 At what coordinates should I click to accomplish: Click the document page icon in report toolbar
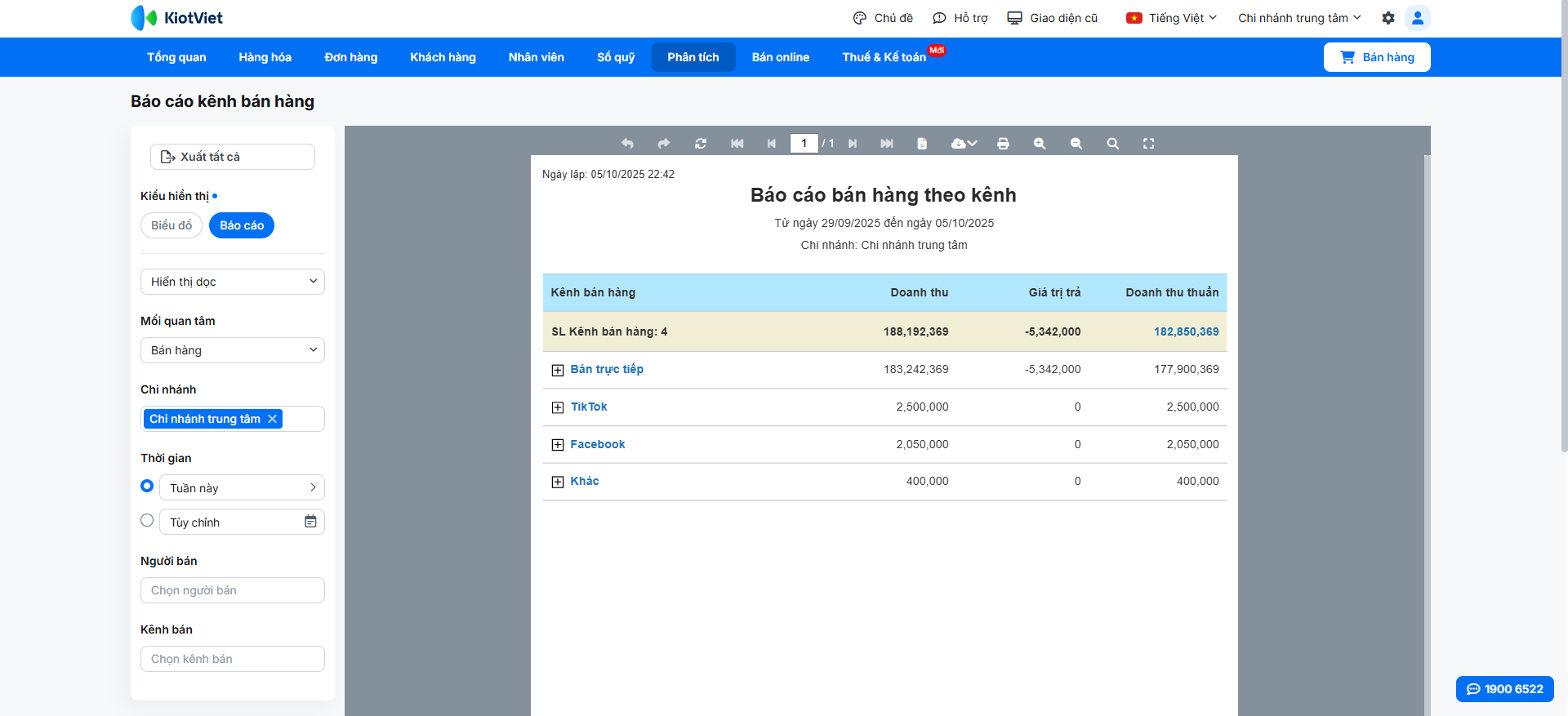point(922,144)
